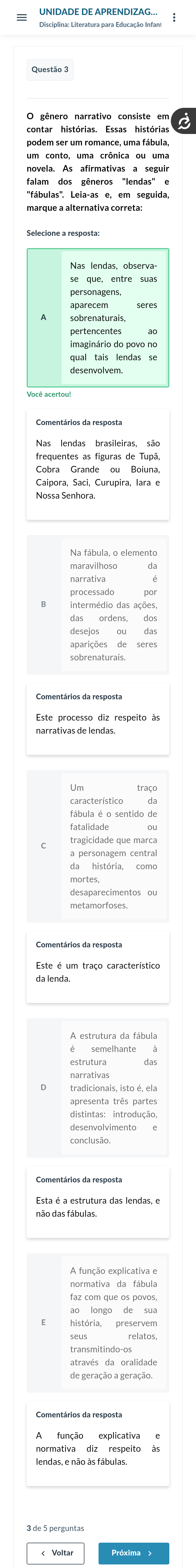Select answer option C about fatalidade

click(113, 846)
